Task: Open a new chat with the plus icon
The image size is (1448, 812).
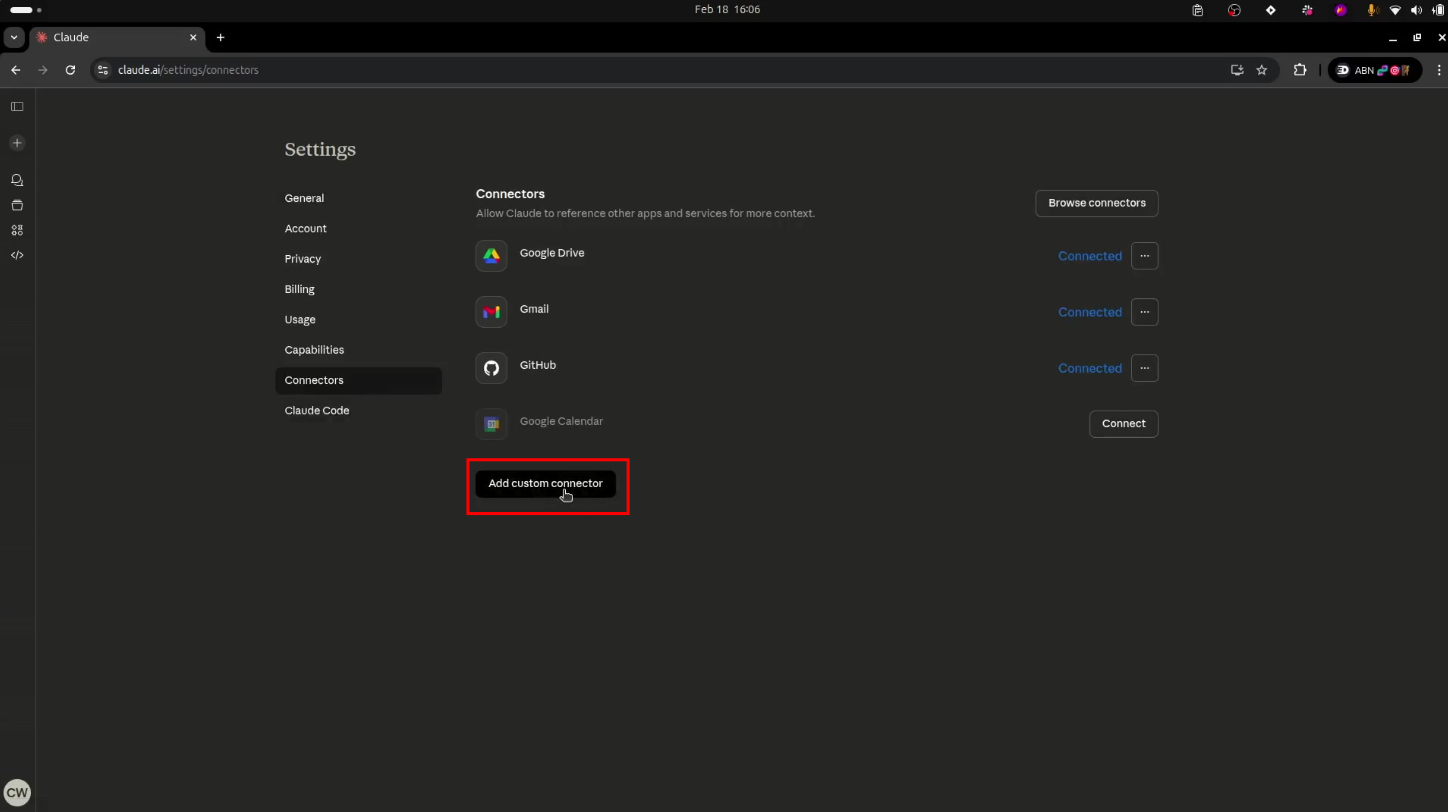Action: tap(16, 142)
